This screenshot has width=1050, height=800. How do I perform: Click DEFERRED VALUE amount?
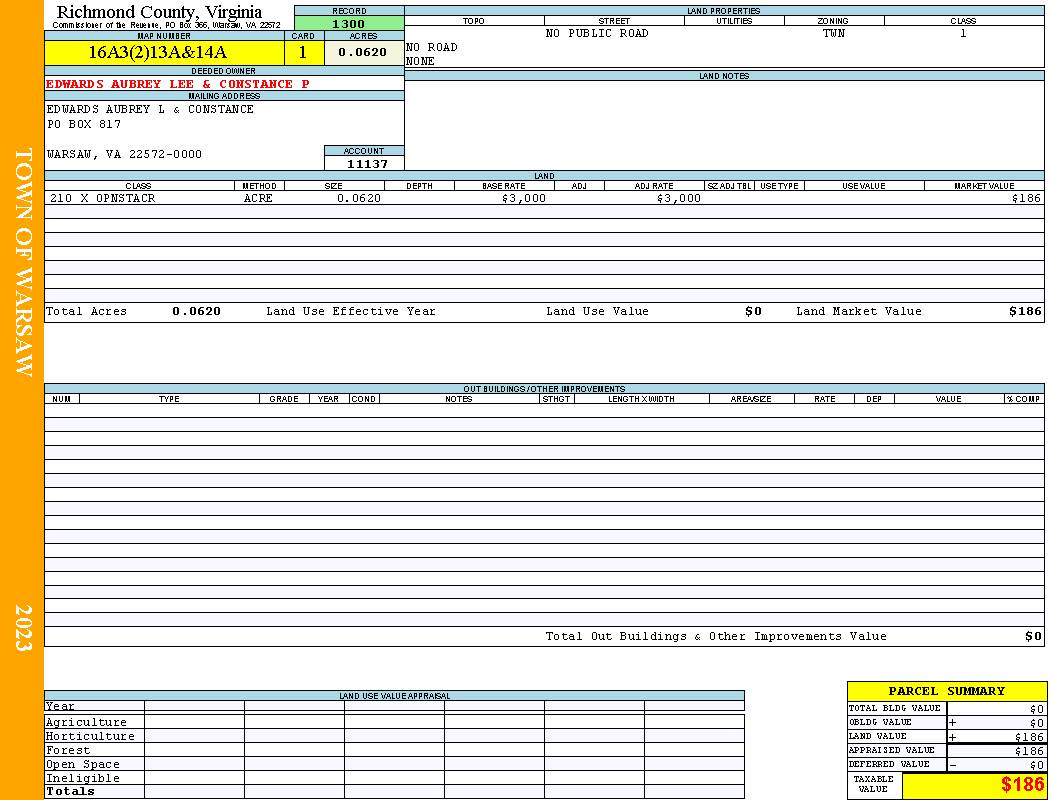click(x=1037, y=765)
